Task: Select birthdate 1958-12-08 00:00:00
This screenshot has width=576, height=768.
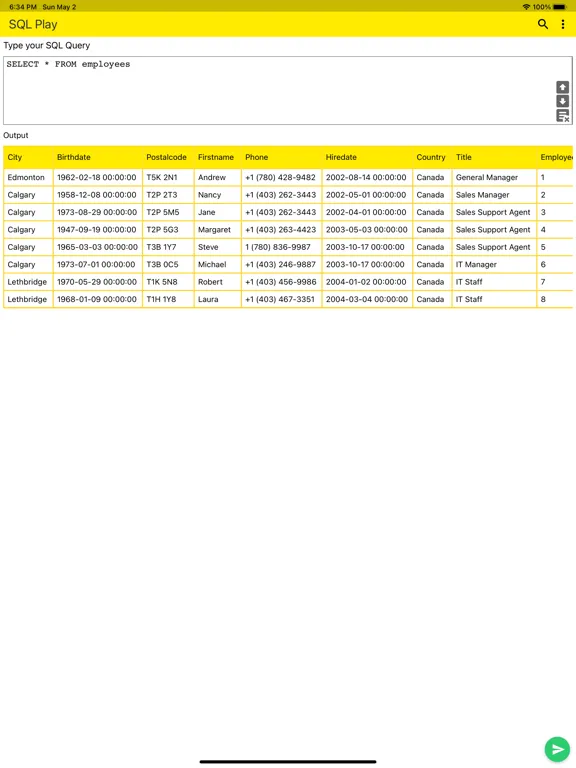Action: (x=97, y=195)
